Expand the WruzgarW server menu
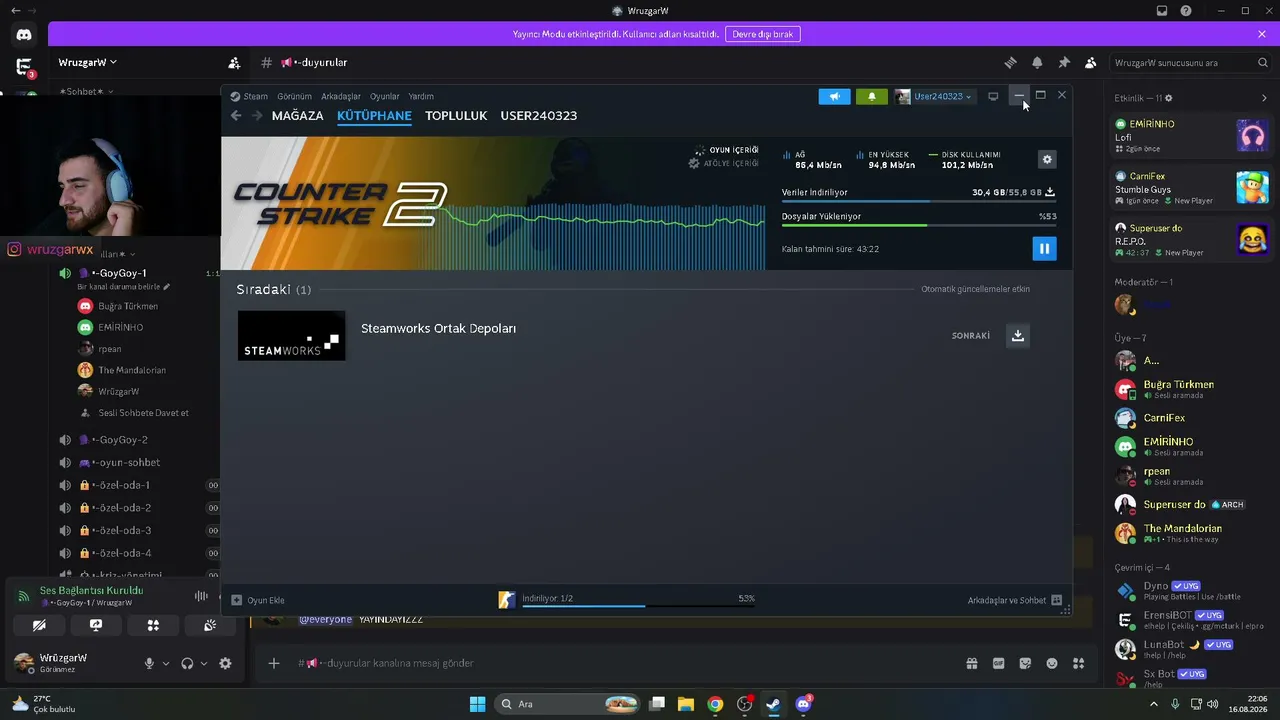The image size is (1280, 720). coord(88,62)
